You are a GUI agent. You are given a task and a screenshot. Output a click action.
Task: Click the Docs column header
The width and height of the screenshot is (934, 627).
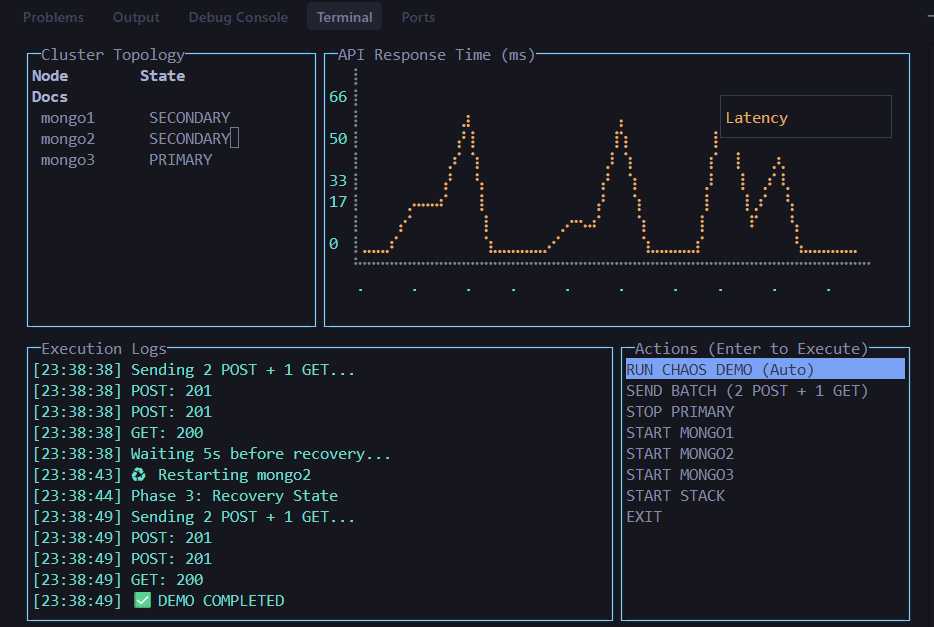coord(50,96)
